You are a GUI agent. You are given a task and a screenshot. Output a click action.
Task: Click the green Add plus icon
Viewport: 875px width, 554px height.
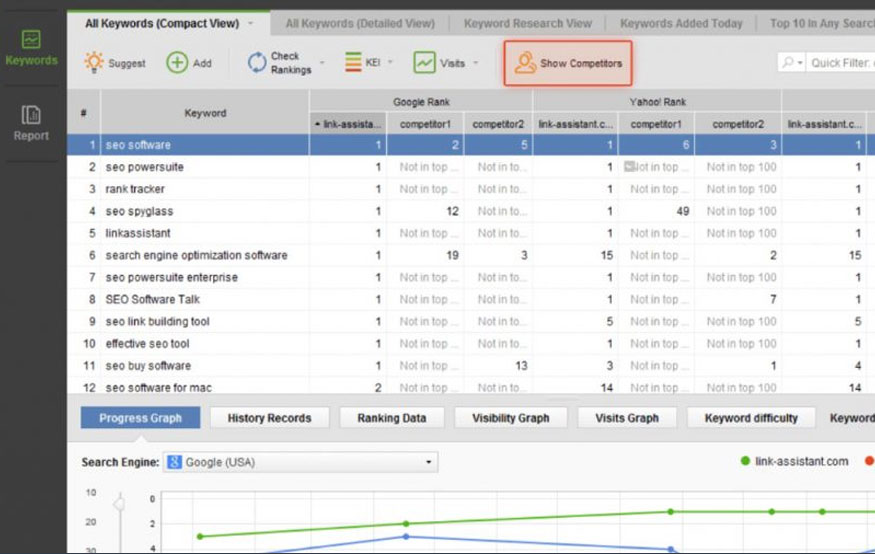[x=177, y=62]
